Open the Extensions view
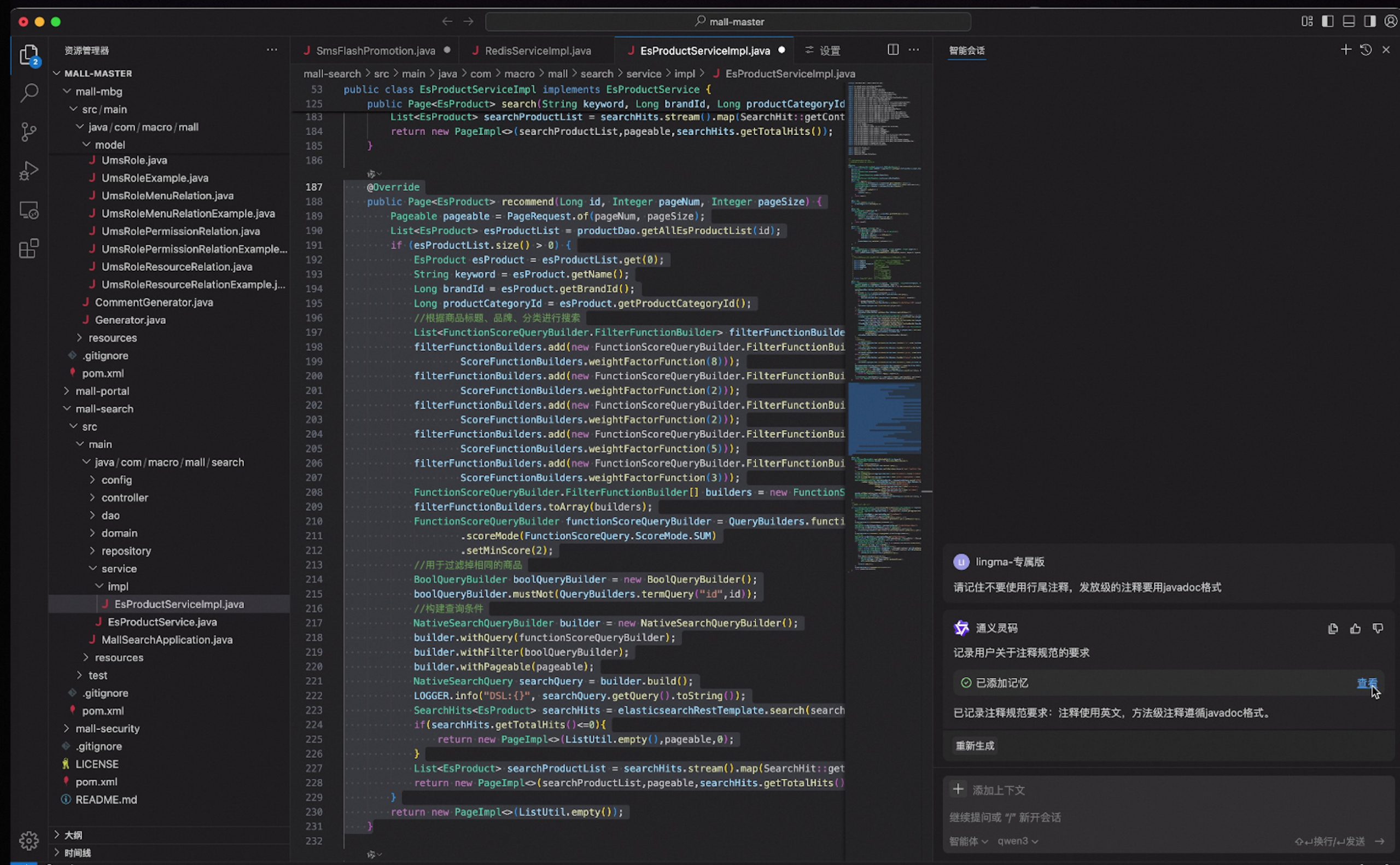 point(28,249)
